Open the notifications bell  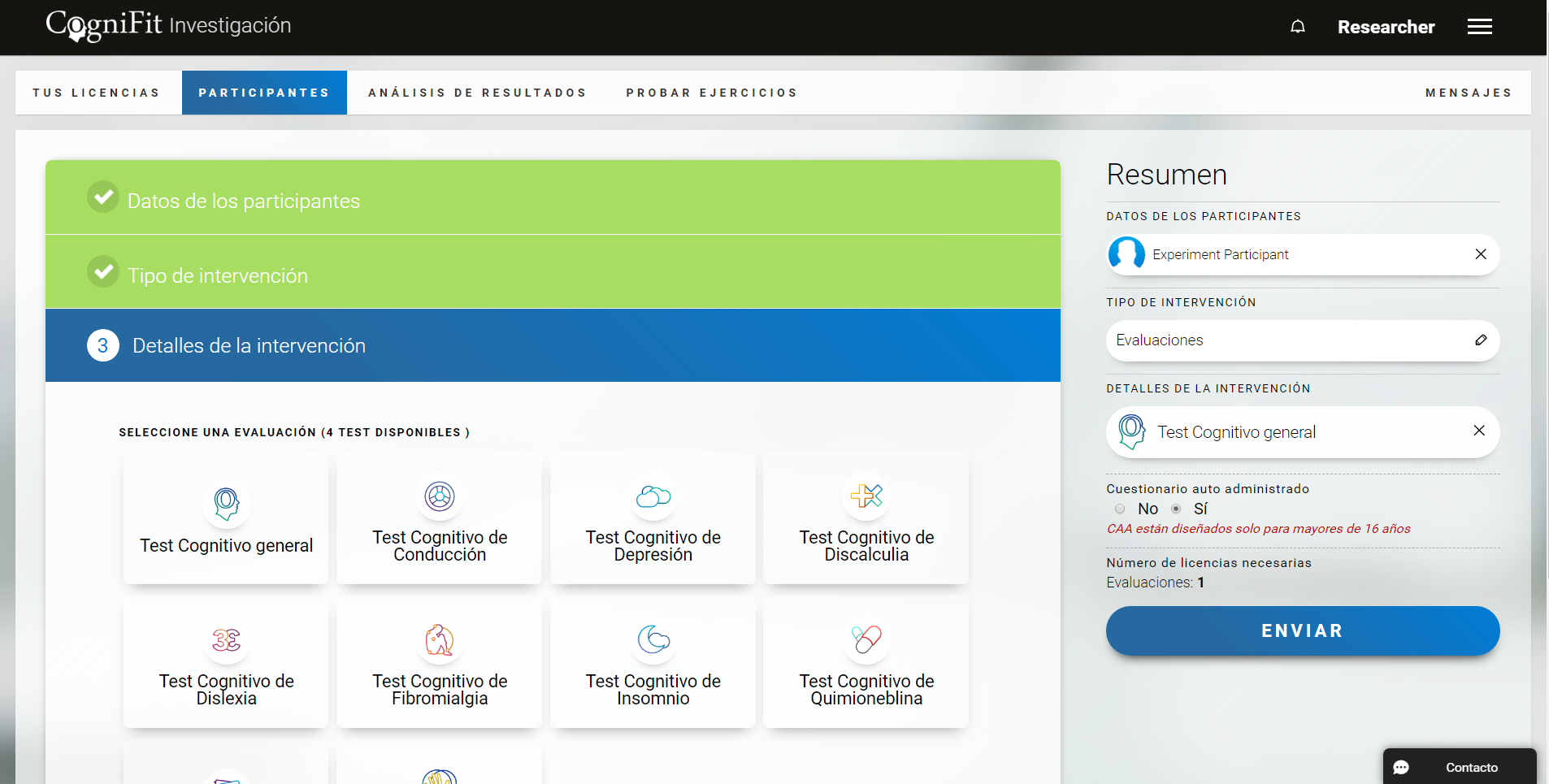[1298, 27]
